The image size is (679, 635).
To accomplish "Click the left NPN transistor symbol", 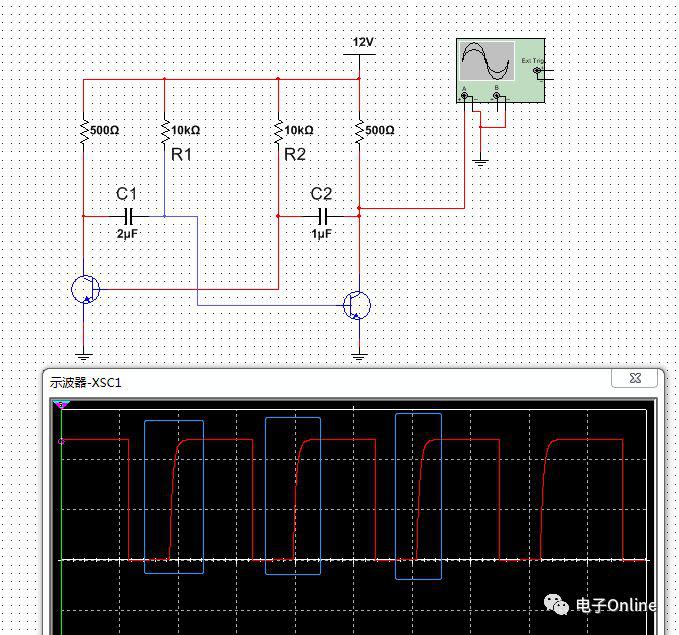I will [86, 290].
